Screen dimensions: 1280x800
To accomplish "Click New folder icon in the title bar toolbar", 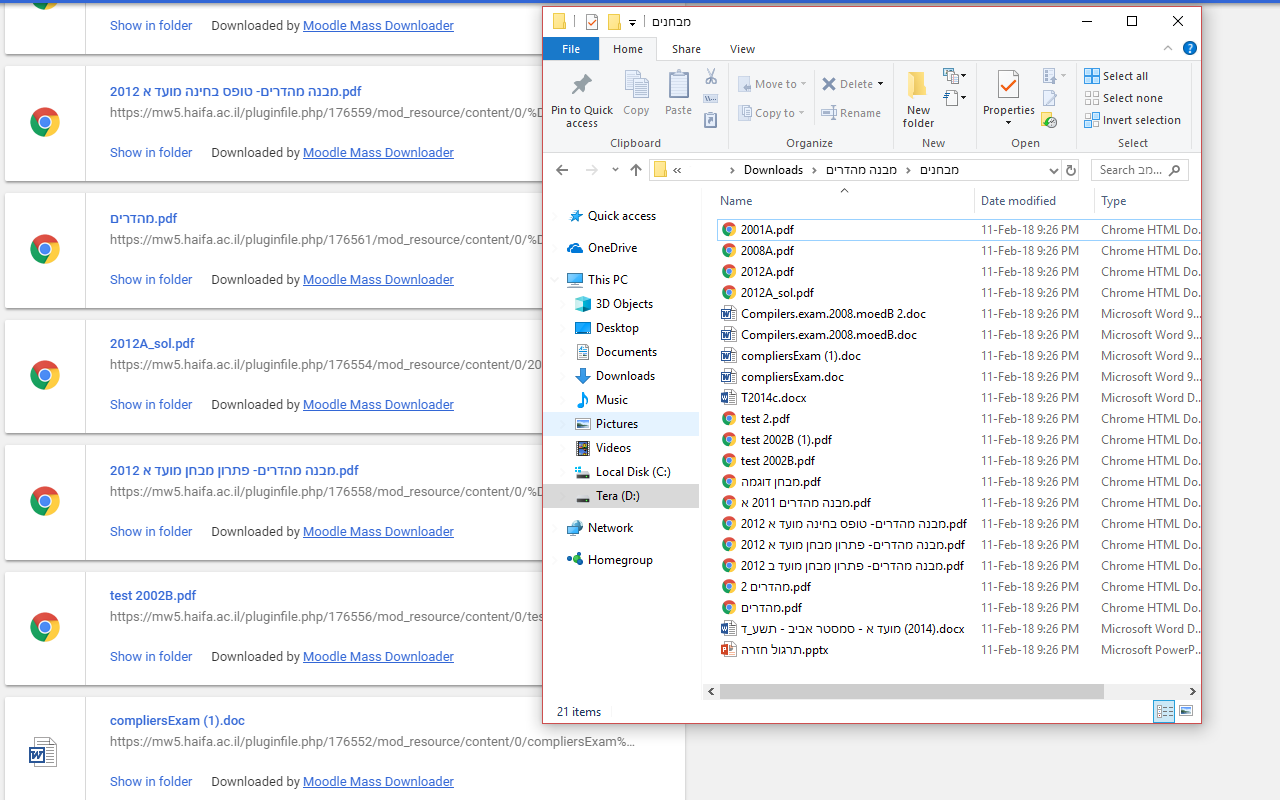I will pos(614,21).
